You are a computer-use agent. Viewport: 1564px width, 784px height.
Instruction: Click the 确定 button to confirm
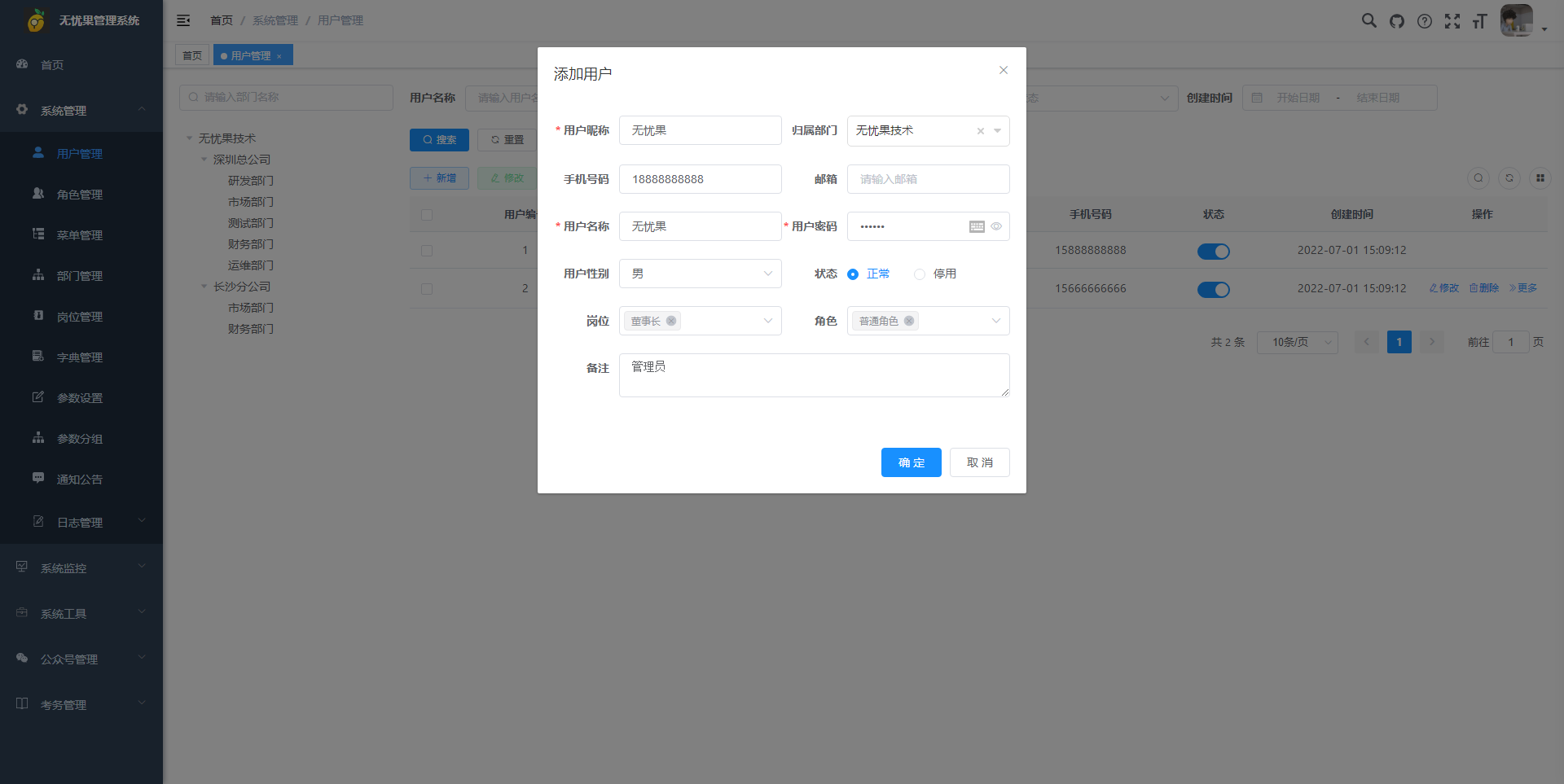911,462
